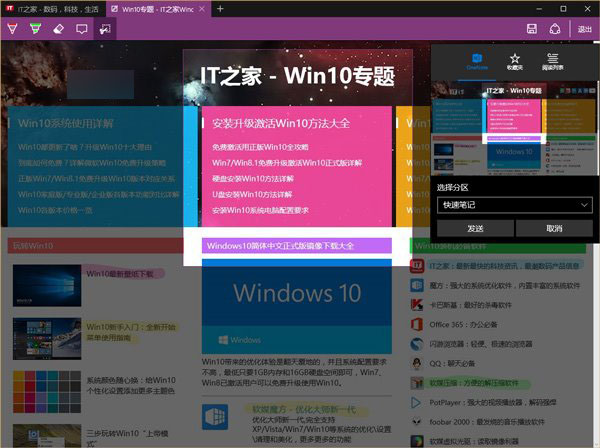
Task: Click the 闪游浏览器 browser icon
Action: click(x=417, y=344)
